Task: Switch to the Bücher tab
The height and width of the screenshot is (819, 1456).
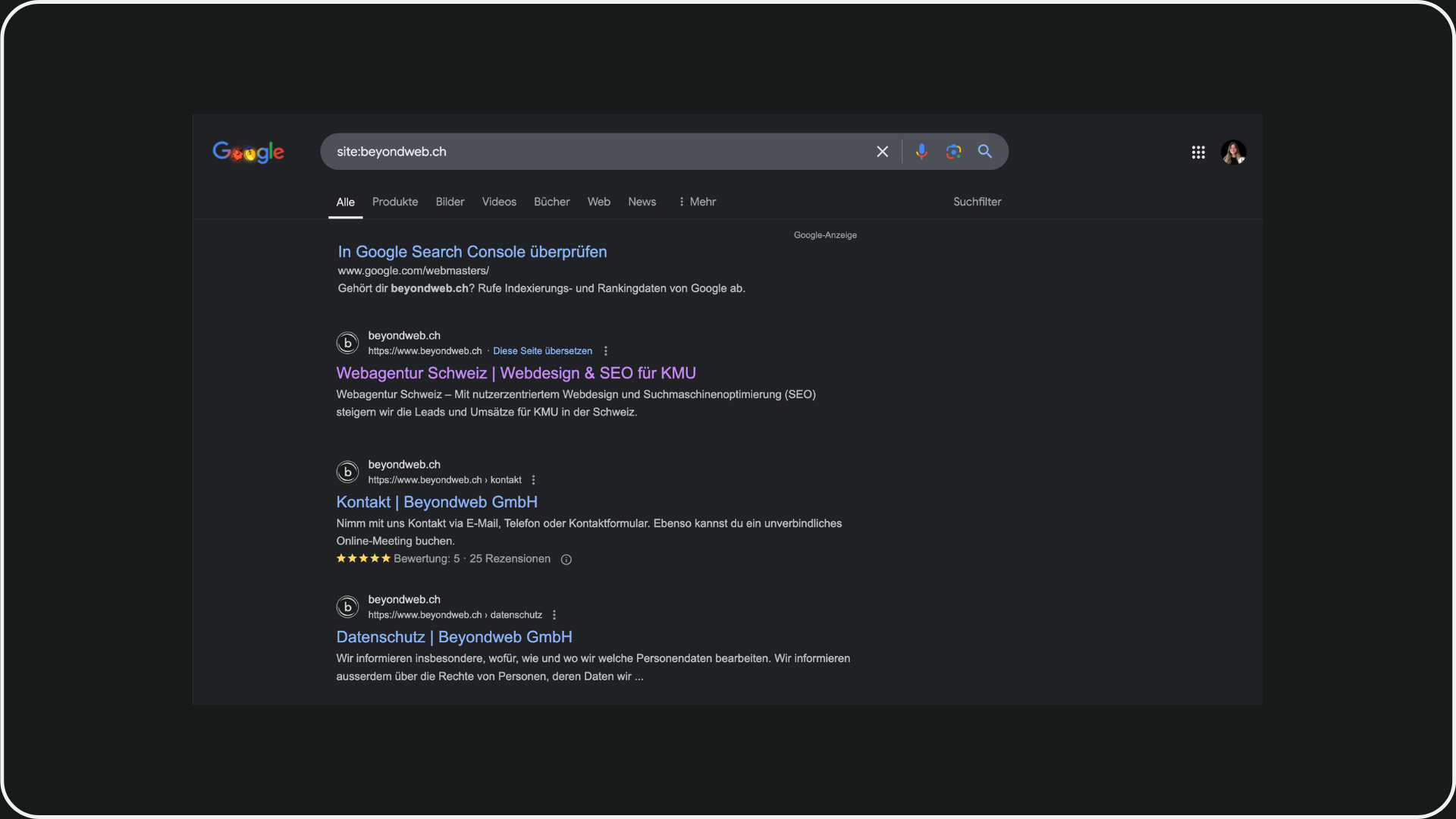Action: click(551, 202)
